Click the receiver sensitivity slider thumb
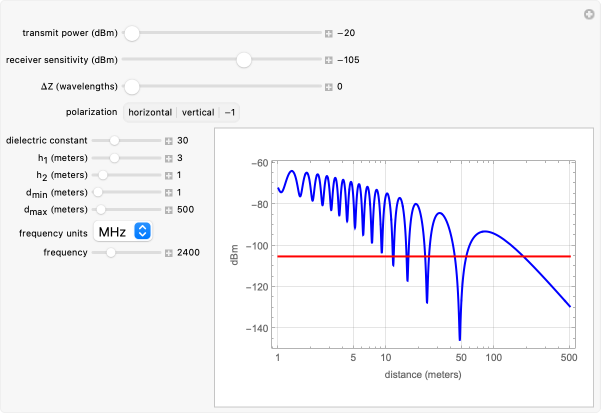The width and height of the screenshot is (601, 414). point(243,60)
